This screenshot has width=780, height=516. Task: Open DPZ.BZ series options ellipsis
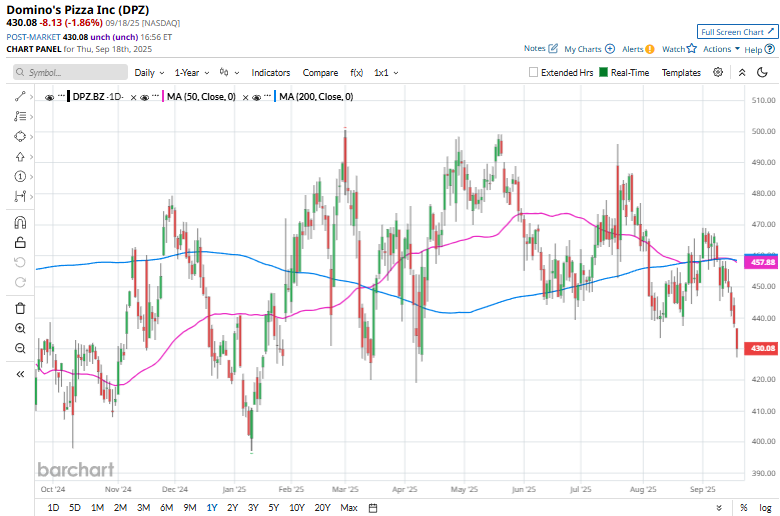[x=61, y=95]
